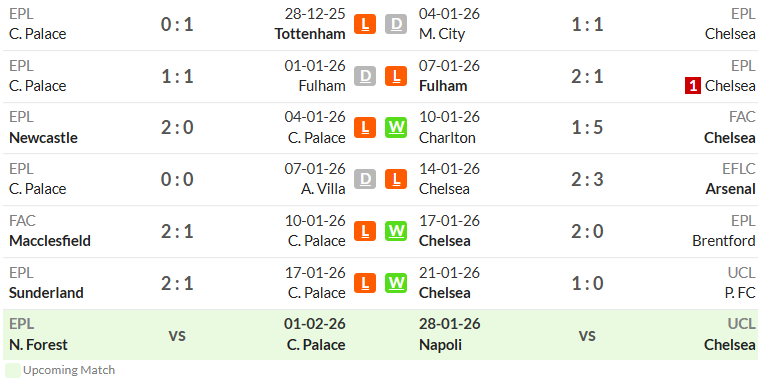
Task: Click the red card indicator beside Chelsea
Action: click(693, 86)
